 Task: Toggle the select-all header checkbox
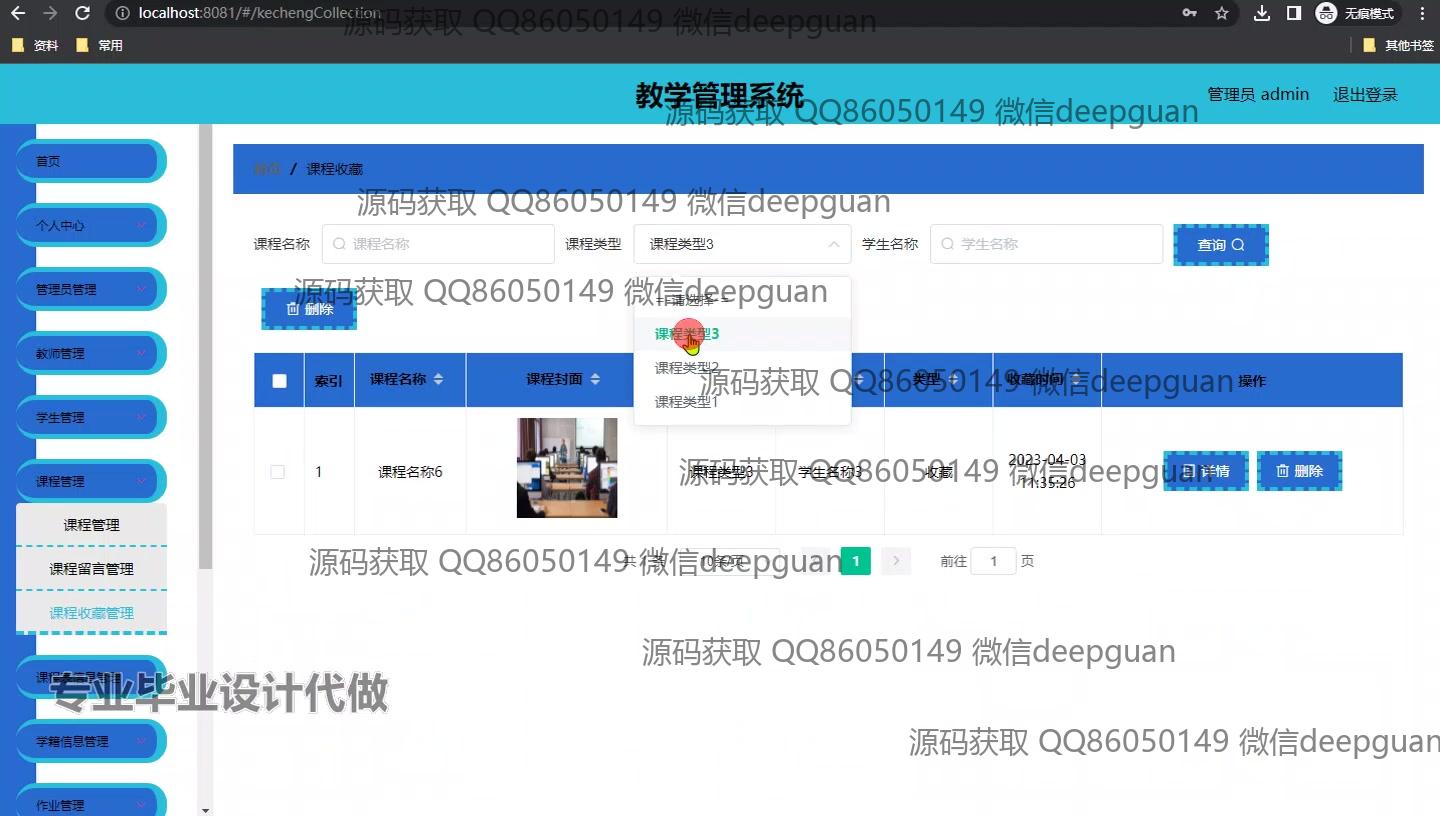279,381
